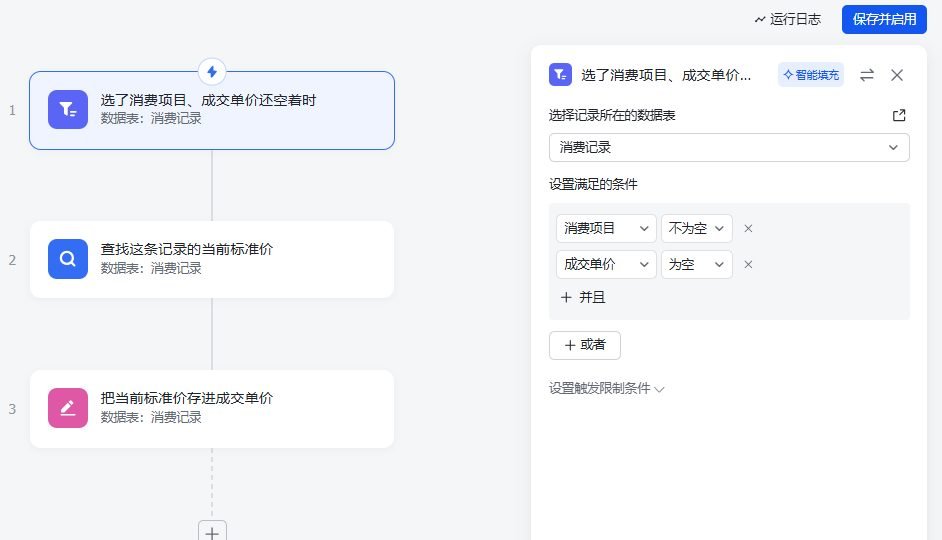Remove the 成交单价 condition row
The height and width of the screenshot is (540, 942).
coord(748,264)
